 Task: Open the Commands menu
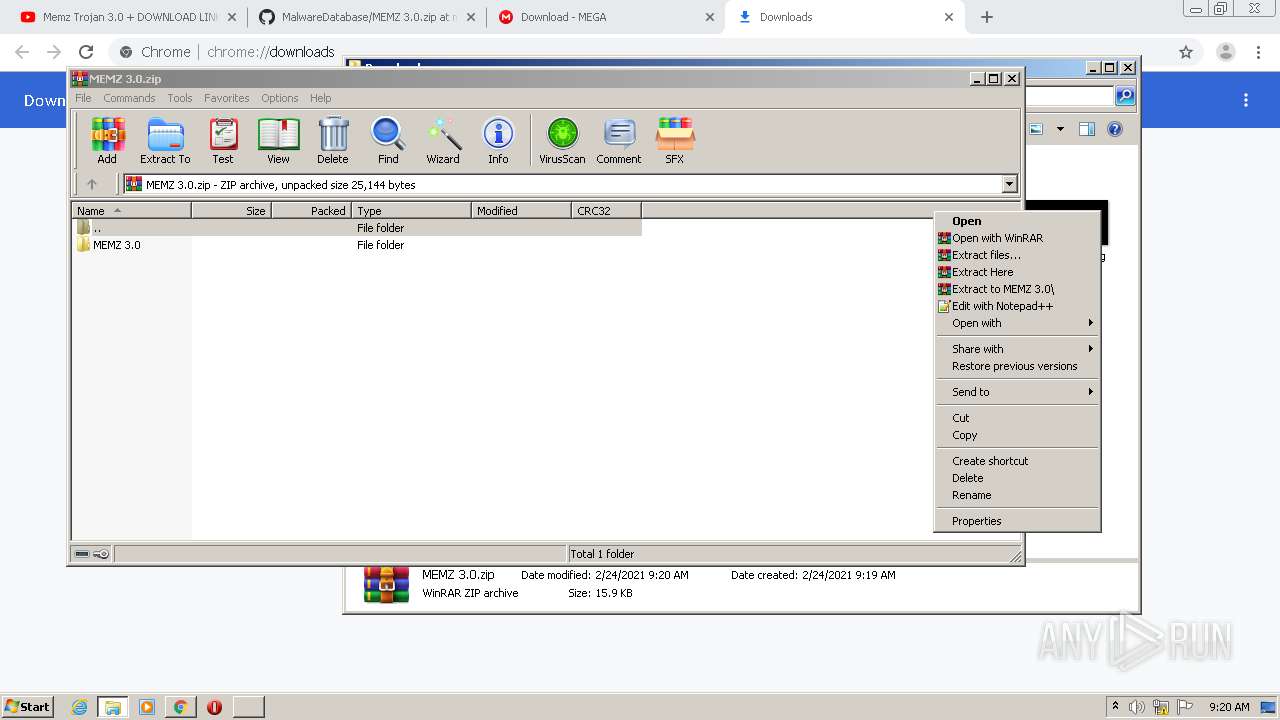pyautogui.click(x=129, y=98)
